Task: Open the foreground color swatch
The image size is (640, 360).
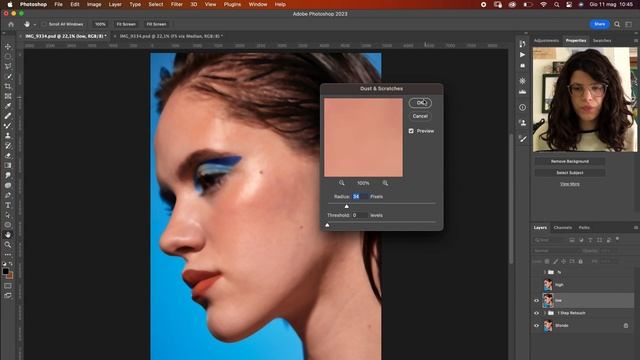Action: coord(6,271)
